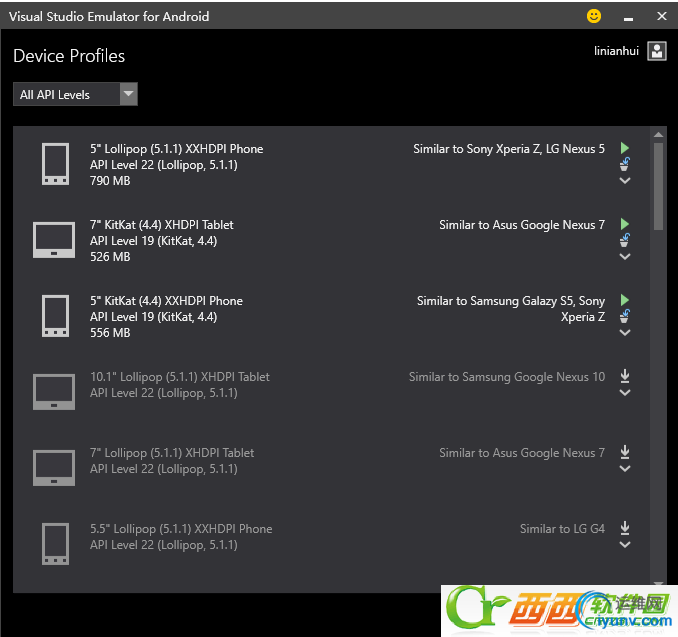Screen dimensions: 678x637
Task: Click the 5" Lollipop (5.1.1) XXHDPI Phone title
Action: 176,149
